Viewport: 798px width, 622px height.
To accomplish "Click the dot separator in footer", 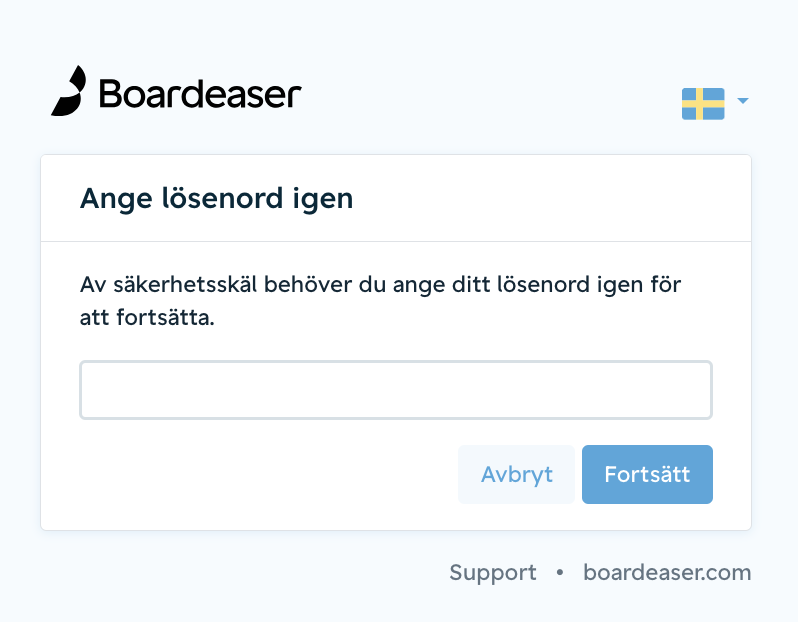I will point(560,572).
